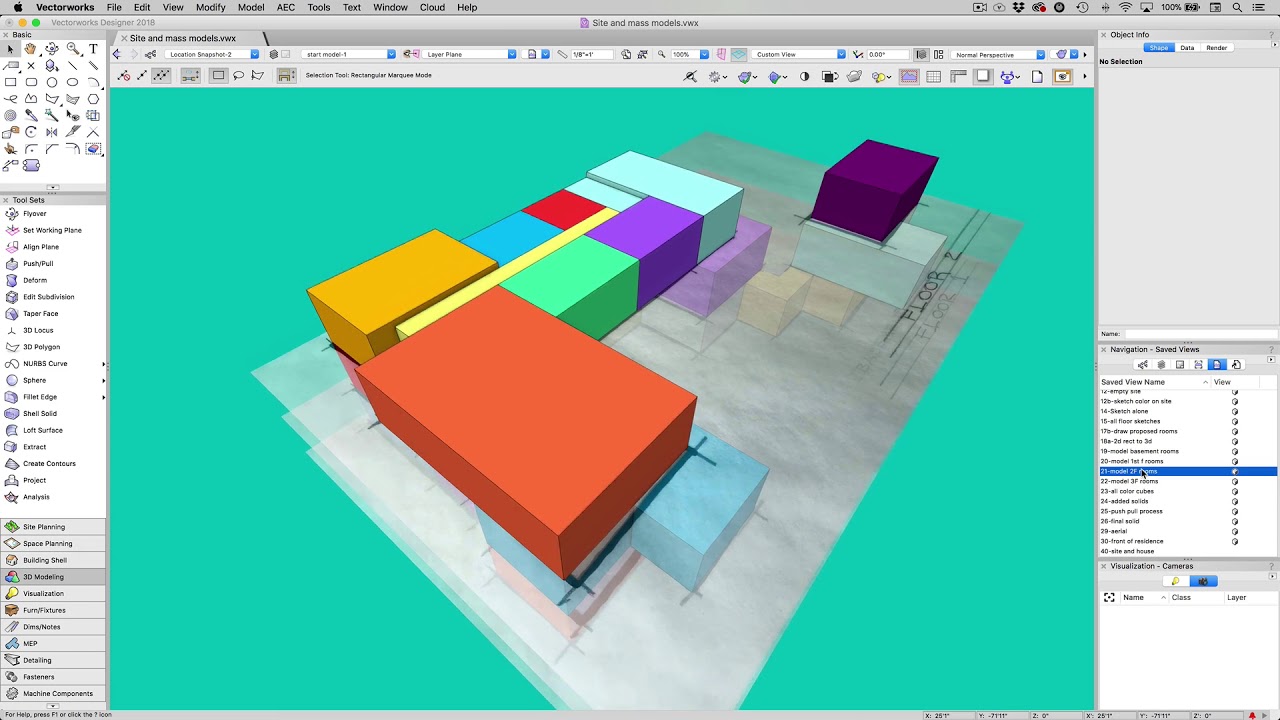Toggle visibility of 19-model basement rooms view

pyautogui.click(x=1234, y=451)
